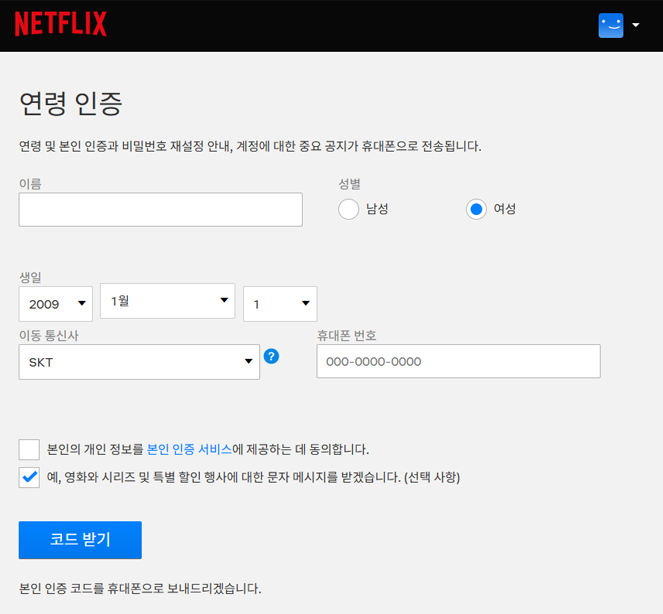Screen dimensions: 663x614
Task: Open the 본인 인증 서비스 link
Action: pos(189,450)
